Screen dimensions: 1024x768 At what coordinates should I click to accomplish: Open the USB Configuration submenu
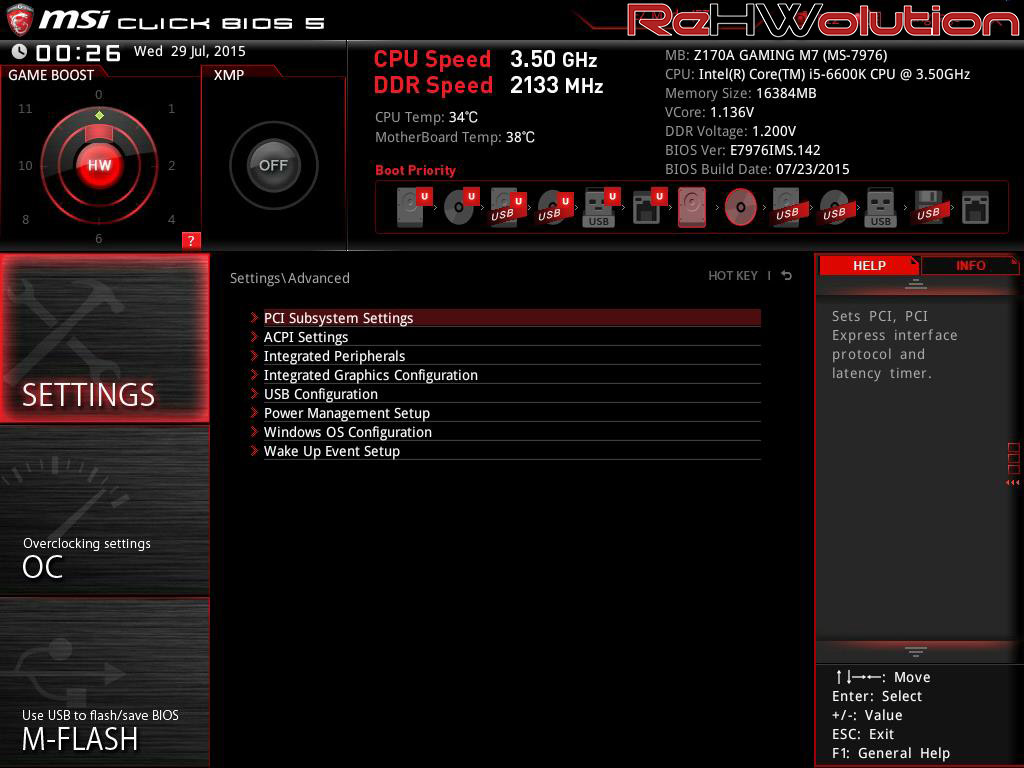(320, 394)
